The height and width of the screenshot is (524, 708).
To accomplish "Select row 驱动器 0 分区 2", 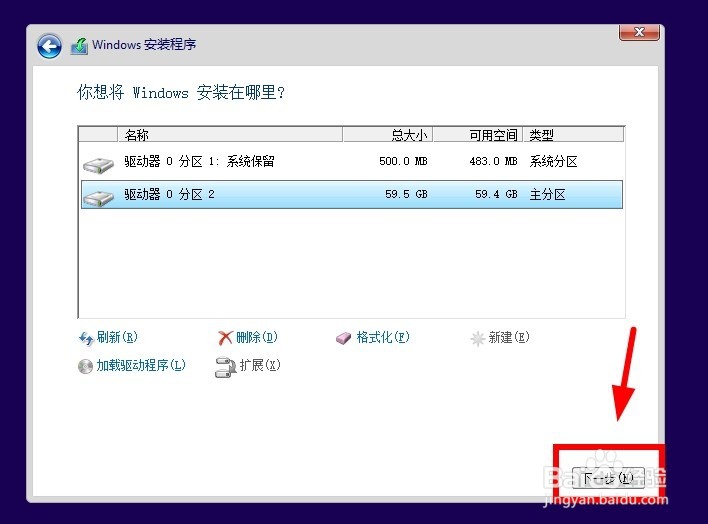I will 351,195.
